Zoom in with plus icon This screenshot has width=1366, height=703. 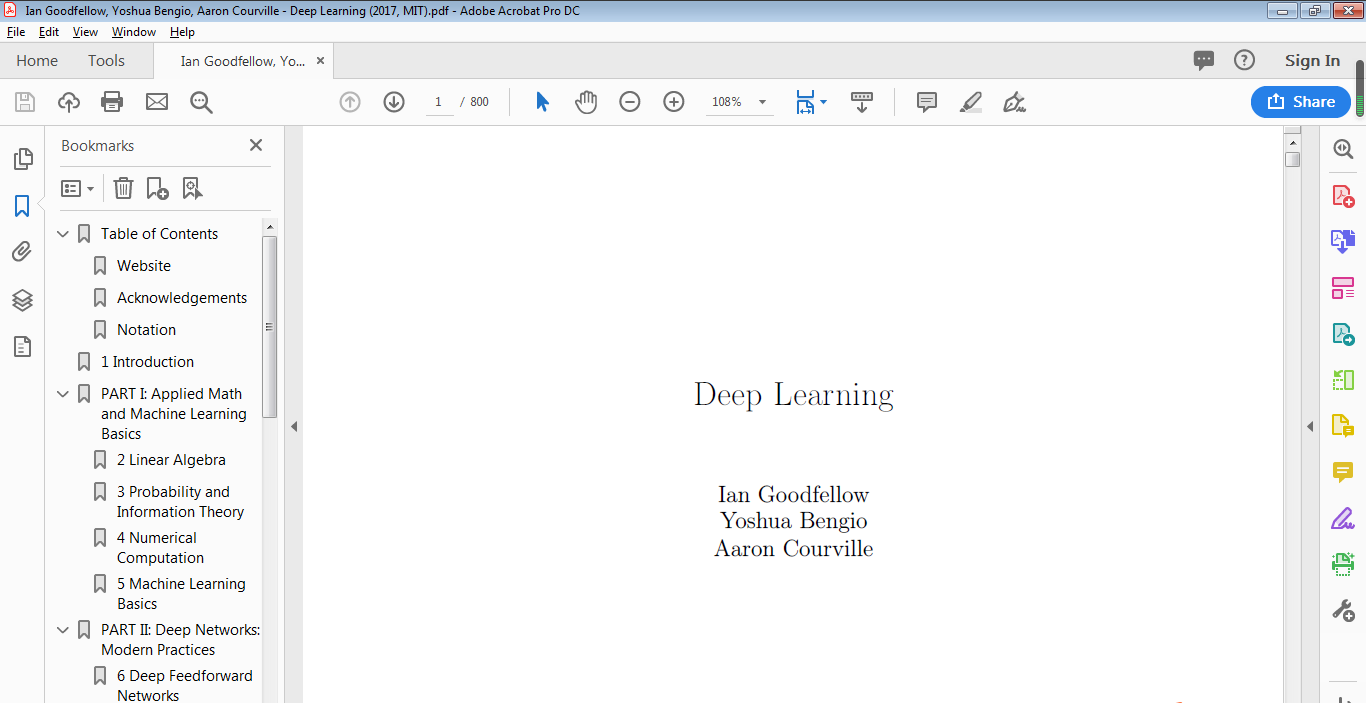[674, 102]
